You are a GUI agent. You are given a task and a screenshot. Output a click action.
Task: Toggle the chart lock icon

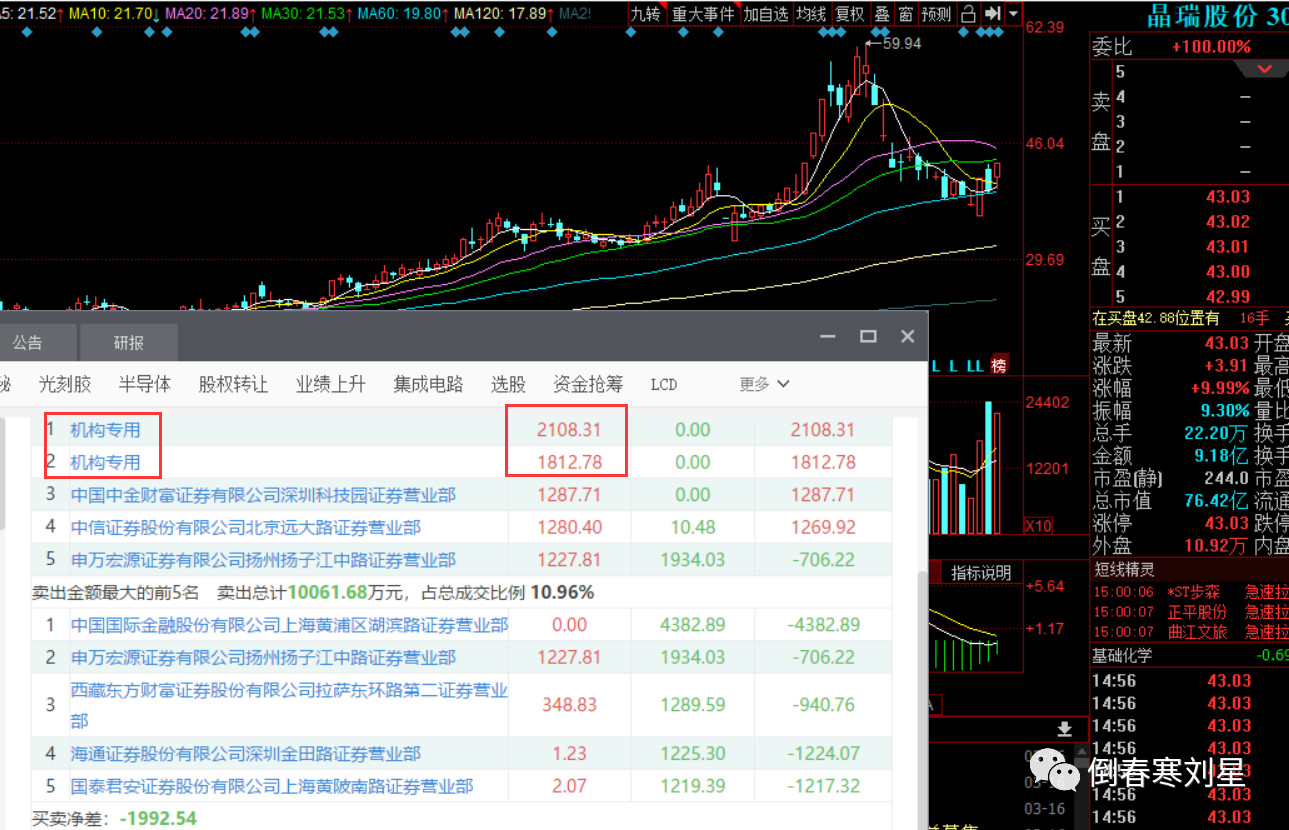968,14
